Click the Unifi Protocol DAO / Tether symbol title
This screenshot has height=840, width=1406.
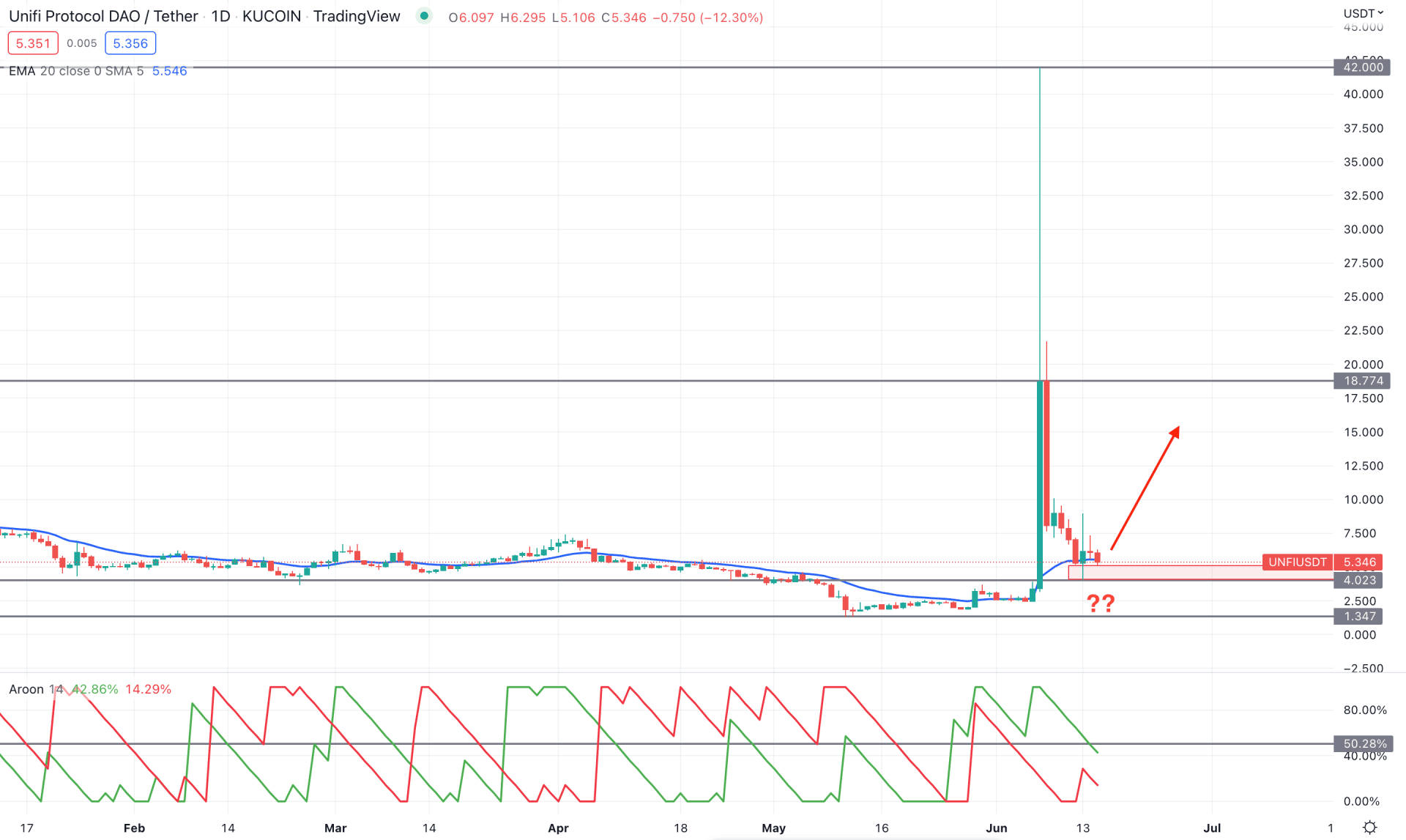click(103, 16)
